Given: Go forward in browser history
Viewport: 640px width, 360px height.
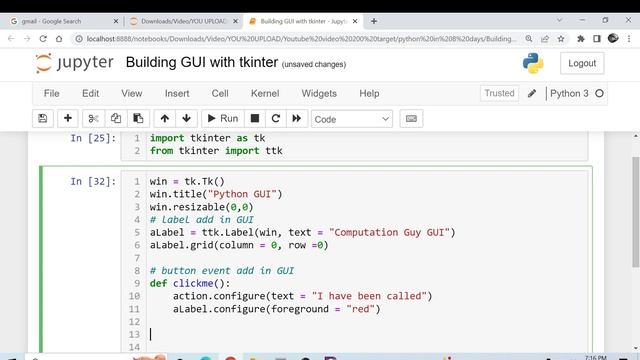Looking at the screenshot, I should tap(27, 39).
